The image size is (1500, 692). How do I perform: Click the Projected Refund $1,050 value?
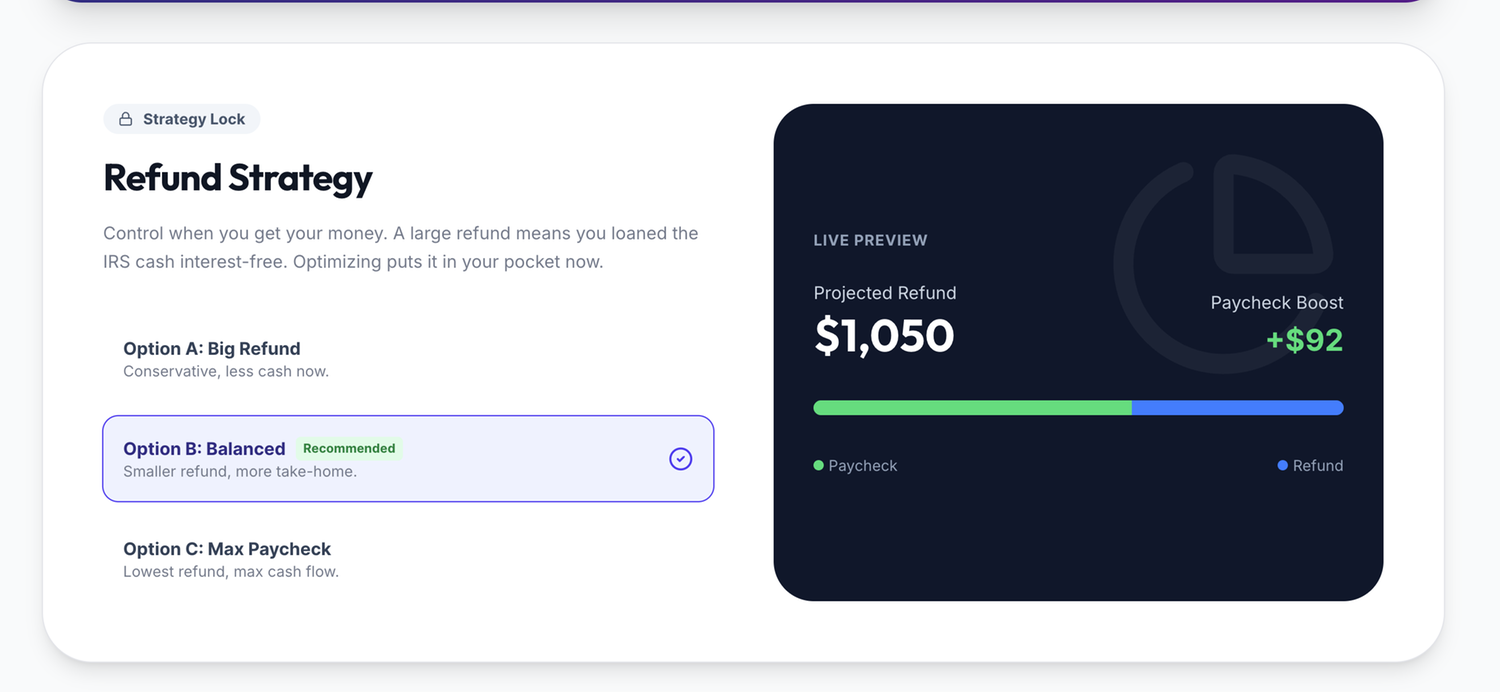[x=883, y=336]
